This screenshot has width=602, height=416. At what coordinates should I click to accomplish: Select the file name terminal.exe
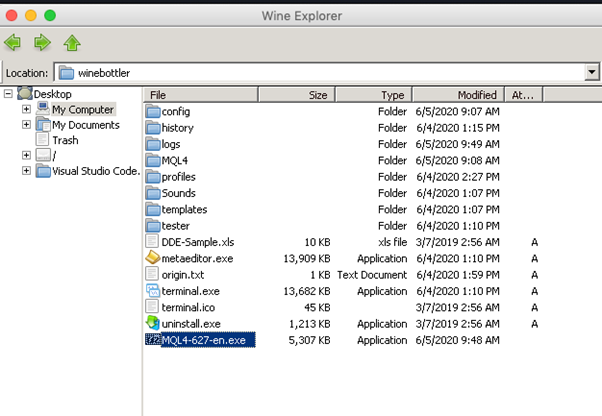coord(190,291)
